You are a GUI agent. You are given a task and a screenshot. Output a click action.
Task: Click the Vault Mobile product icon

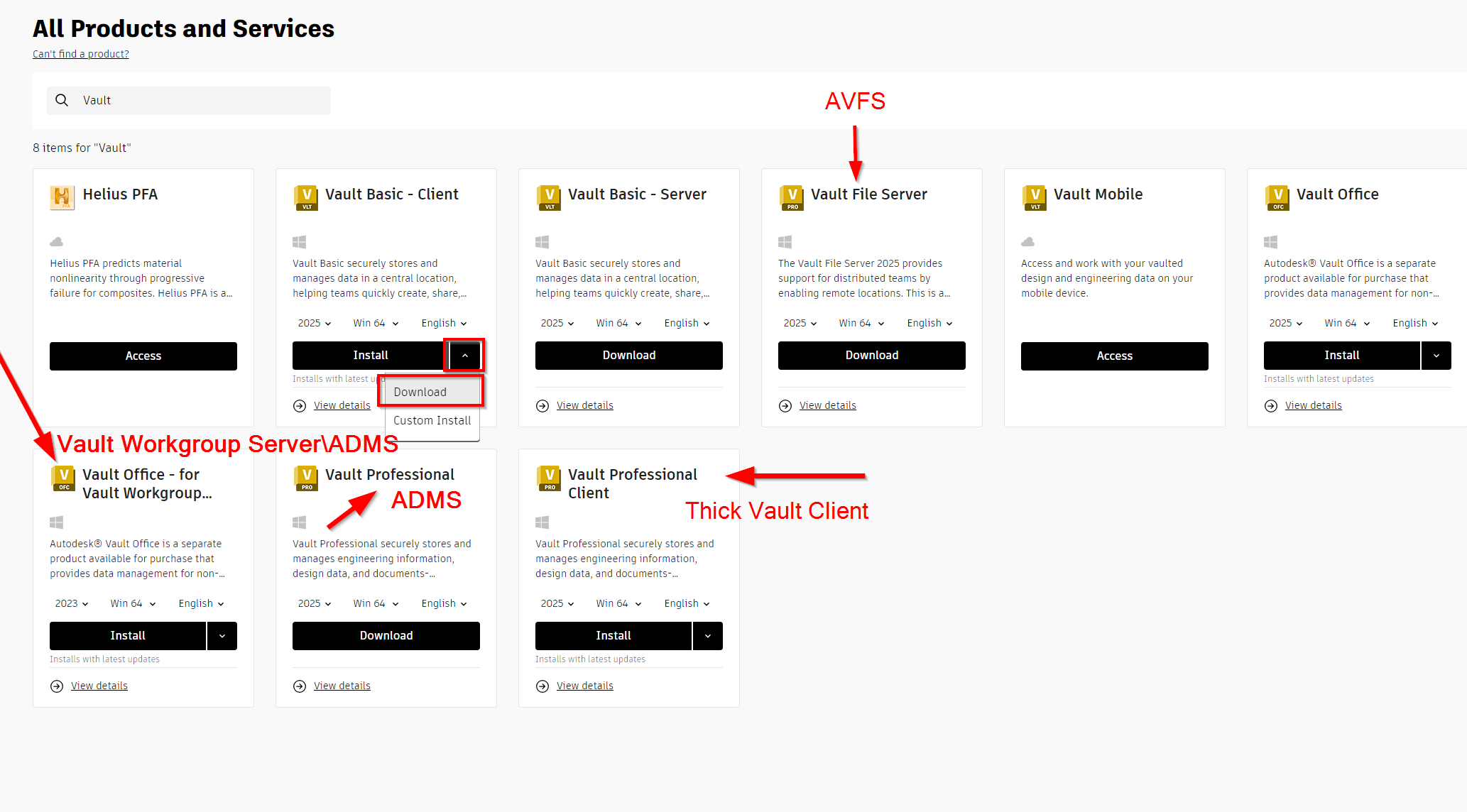click(1035, 197)
